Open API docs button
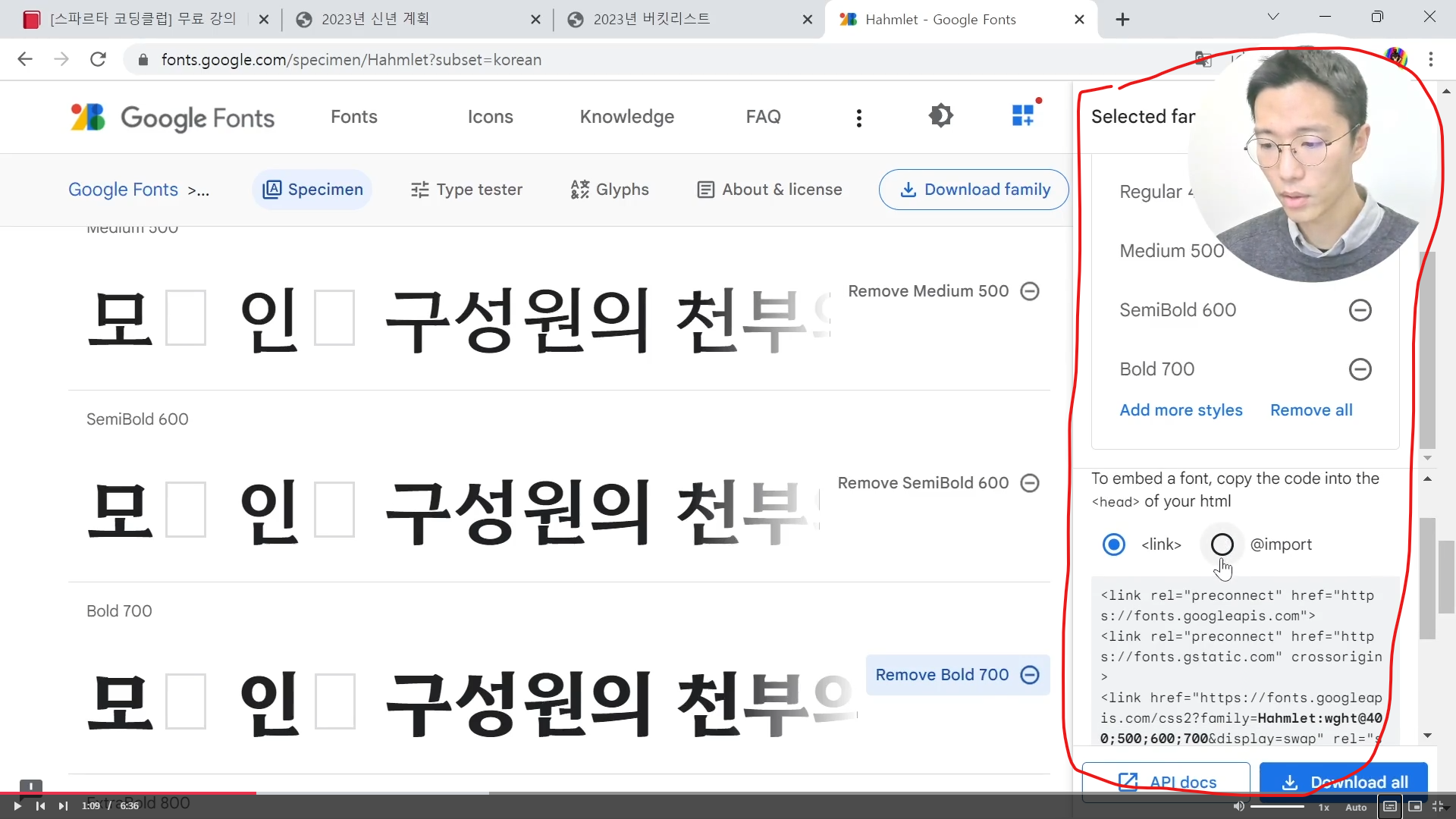This screenshot has height=819, width=1456. click(1166, 782)
